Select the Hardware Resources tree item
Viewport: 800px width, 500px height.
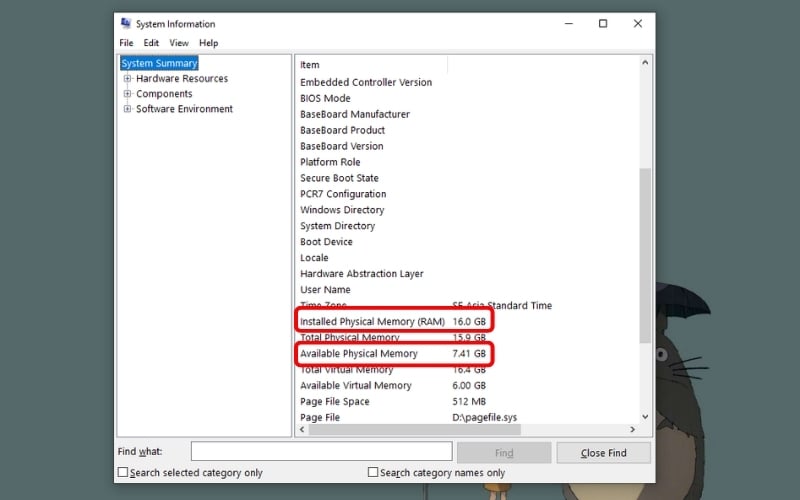click(182, 79)
